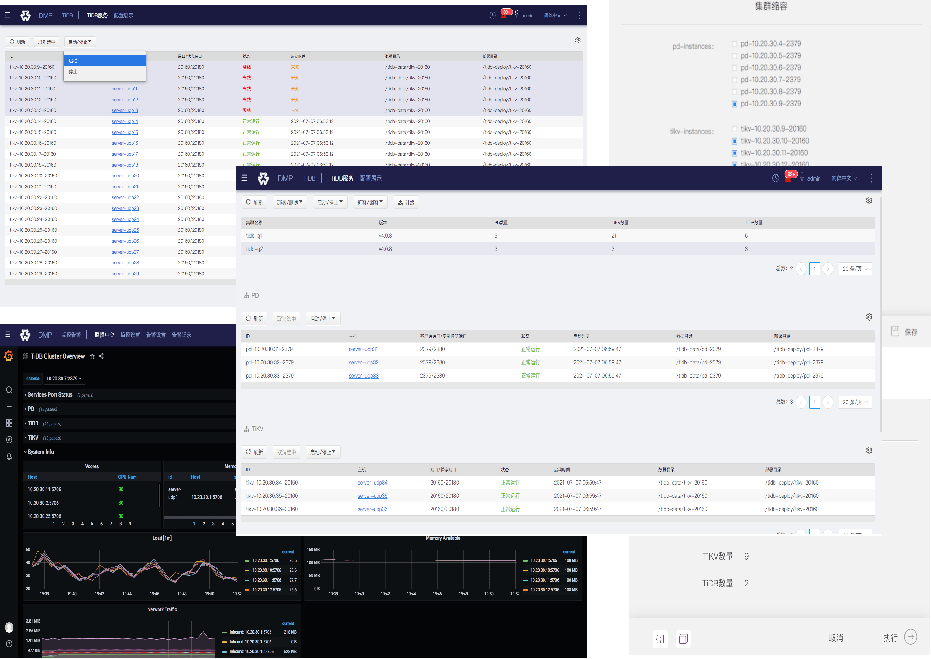Click the clock icon in the front window header
This screenshot has height=659, width=931.
coord(775,178)
